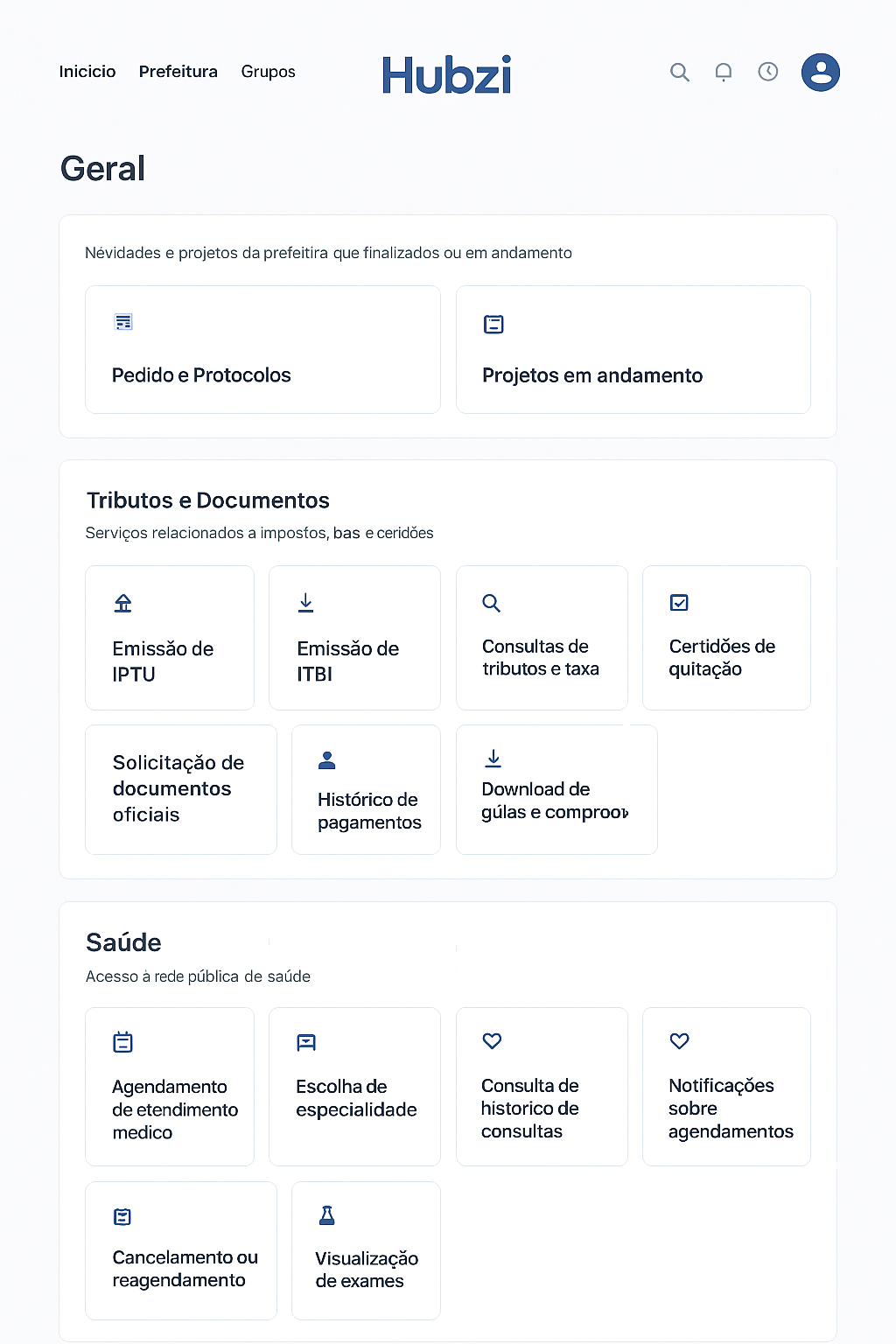Image resolution: width=896 pixels, height=1344 pixels.
Task: Open Projetos em andamento
Action: tap(633, 349)
